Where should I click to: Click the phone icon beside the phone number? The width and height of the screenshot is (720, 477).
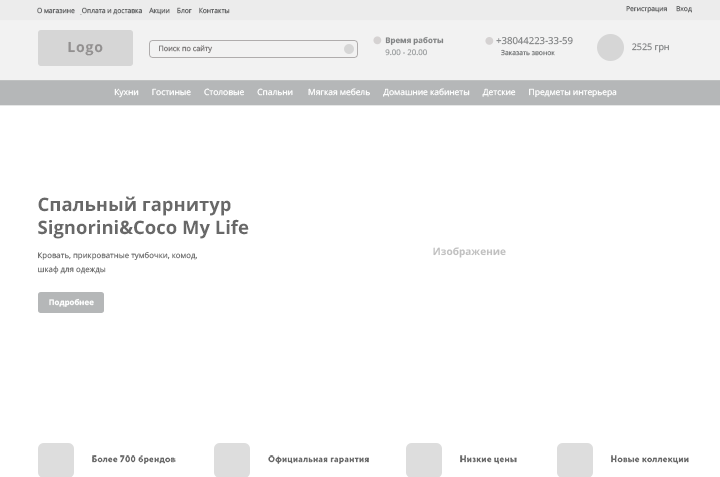(489, 41)
